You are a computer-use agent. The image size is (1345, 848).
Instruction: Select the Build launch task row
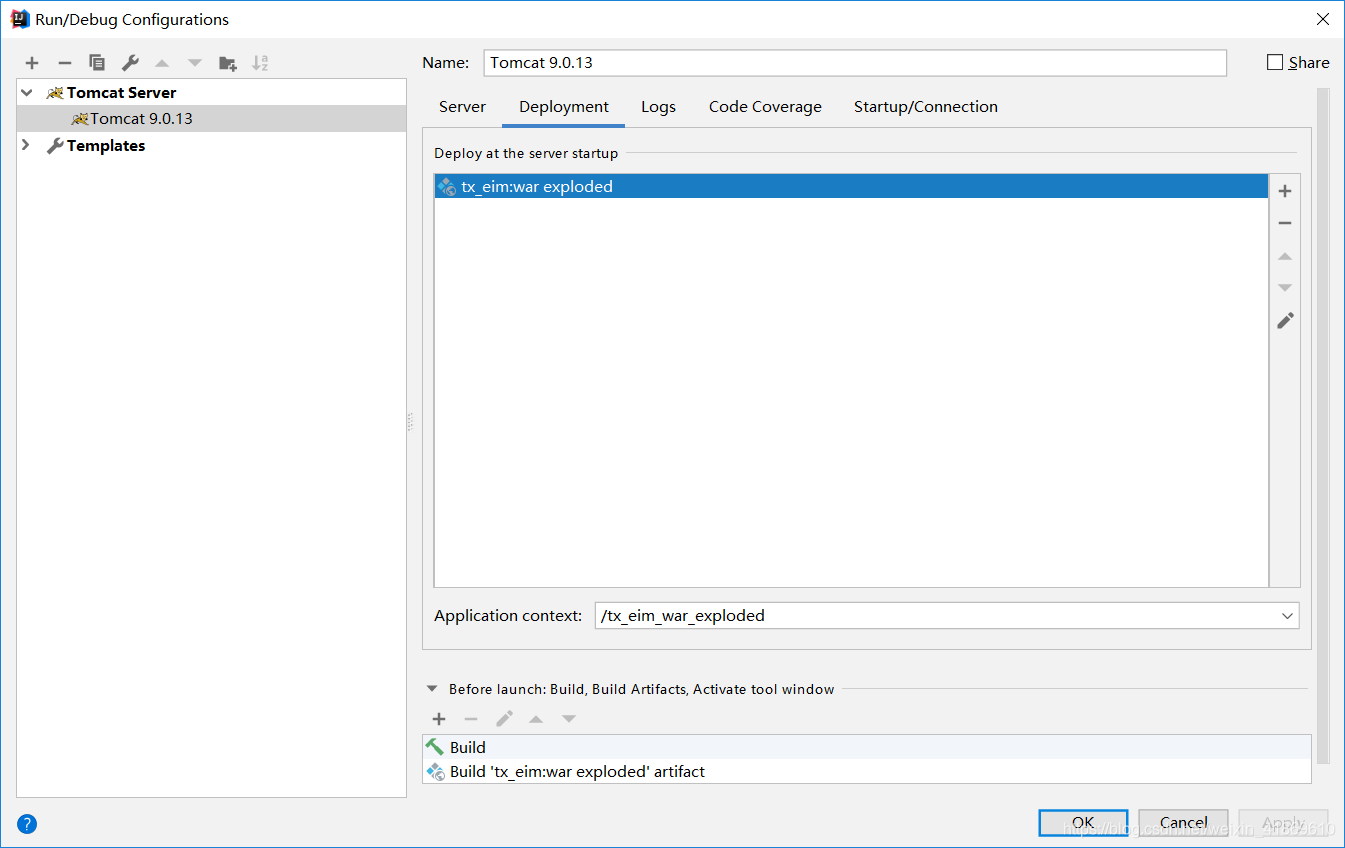pos(866,747)
